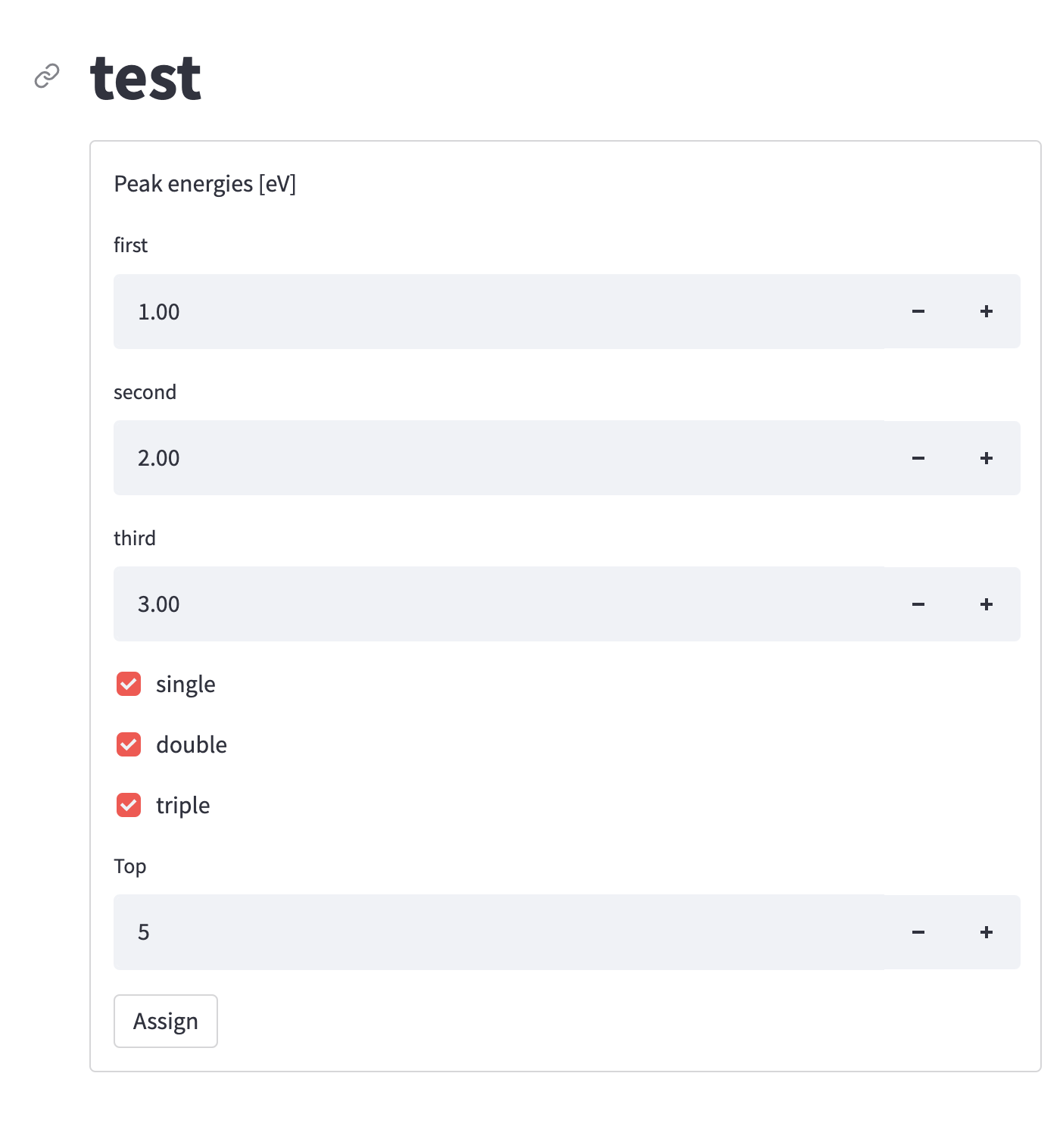Viewport: 1063px width, 1148px height.
Task: Decrement the third peak energy value
Action: 918,604
